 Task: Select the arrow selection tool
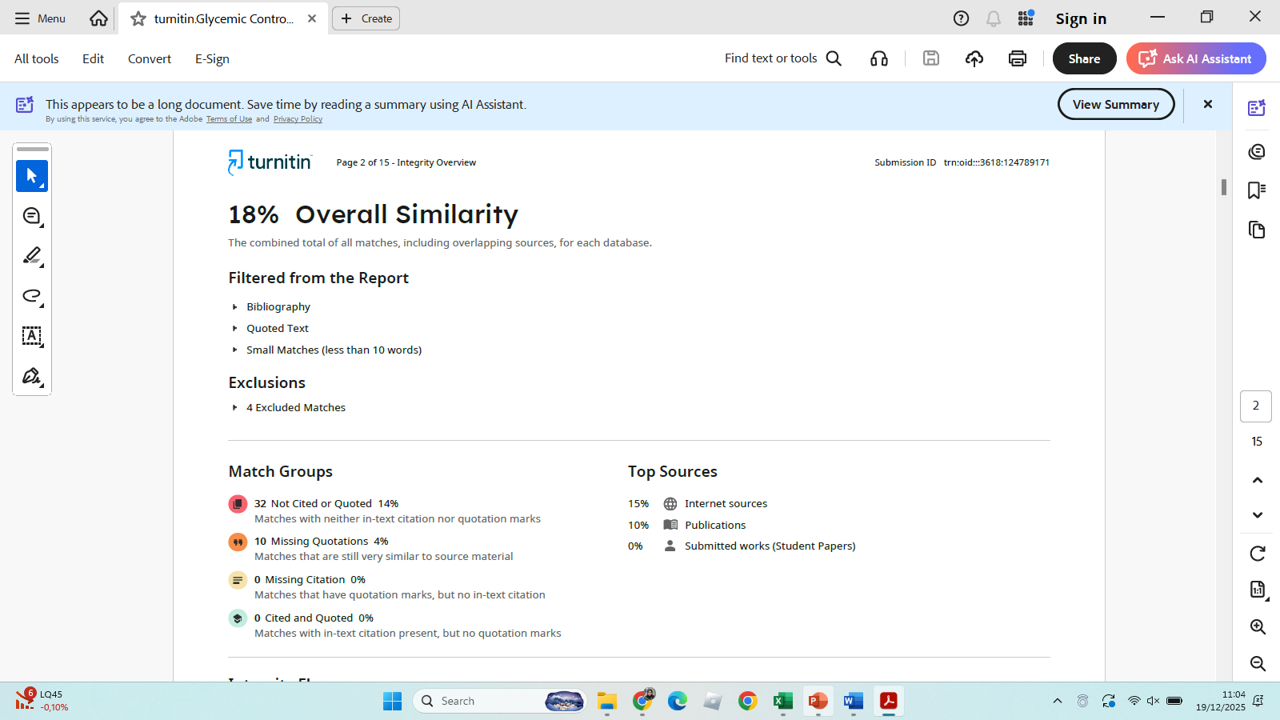pos(32,176)
